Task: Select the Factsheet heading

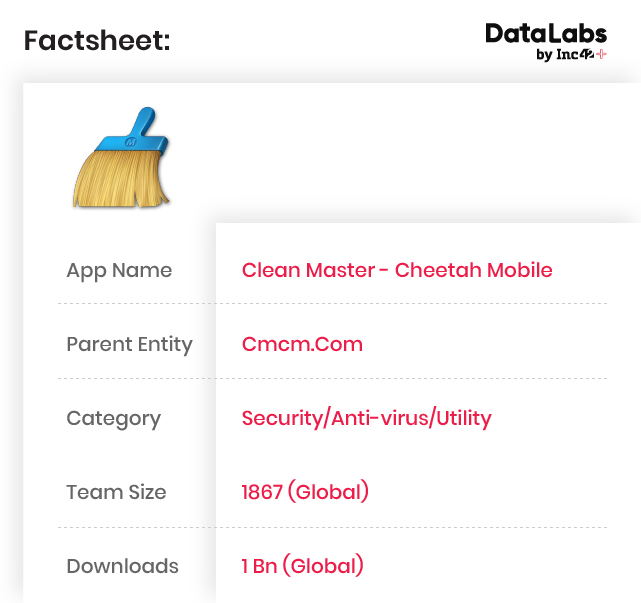Action: 97,41
